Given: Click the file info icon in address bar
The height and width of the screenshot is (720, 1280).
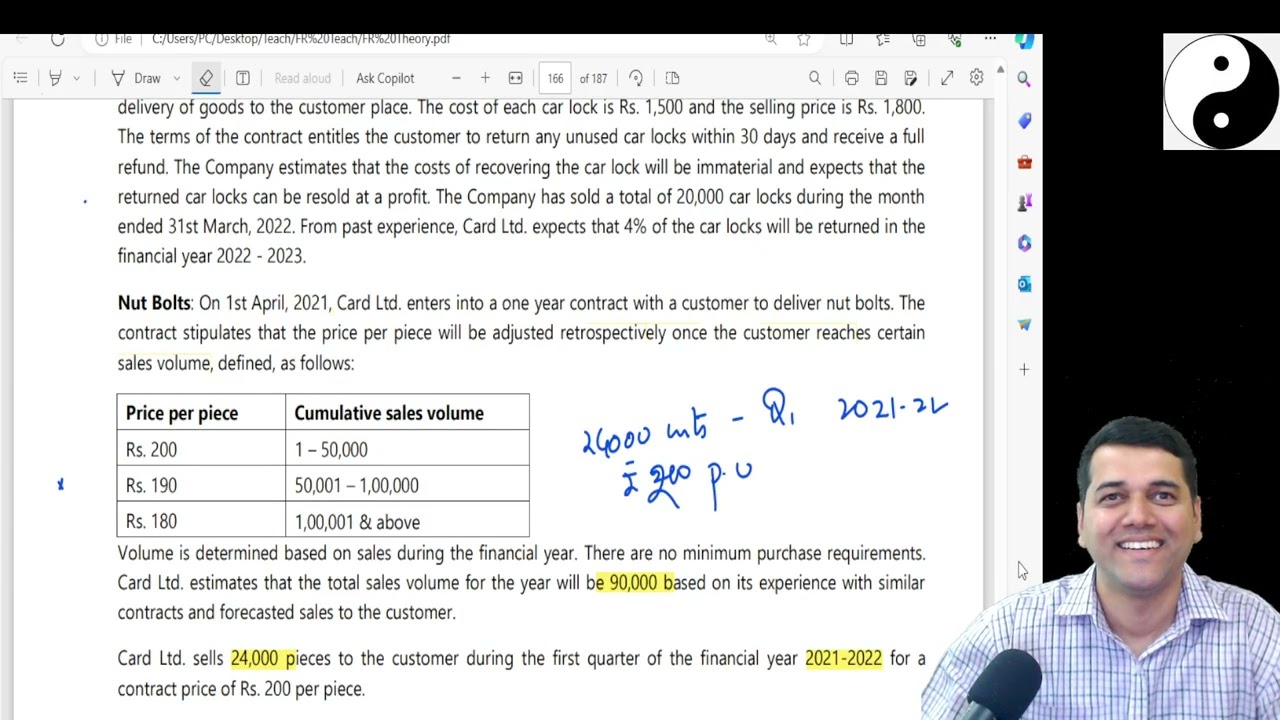Looking at the screenshot, I should 101,39.
